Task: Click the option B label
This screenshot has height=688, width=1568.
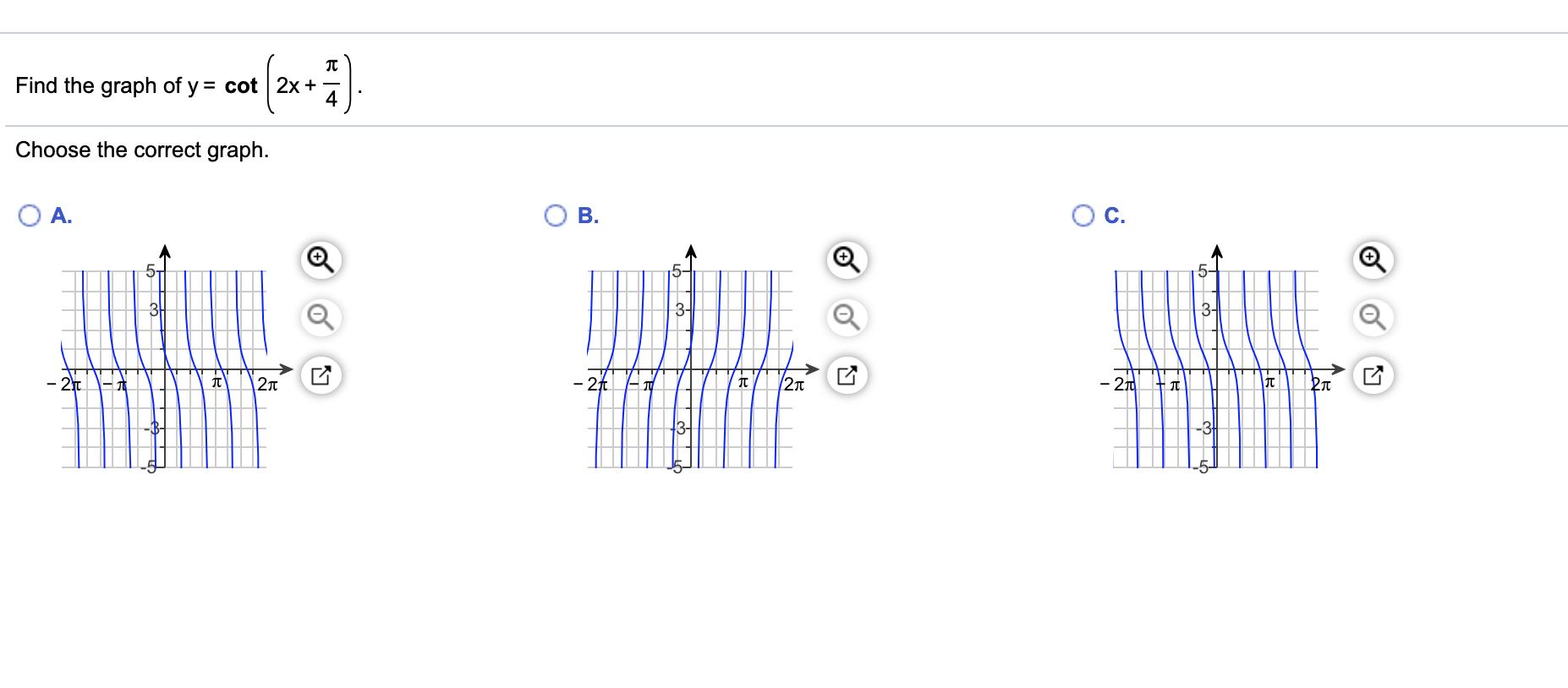Action: [587, 216]
